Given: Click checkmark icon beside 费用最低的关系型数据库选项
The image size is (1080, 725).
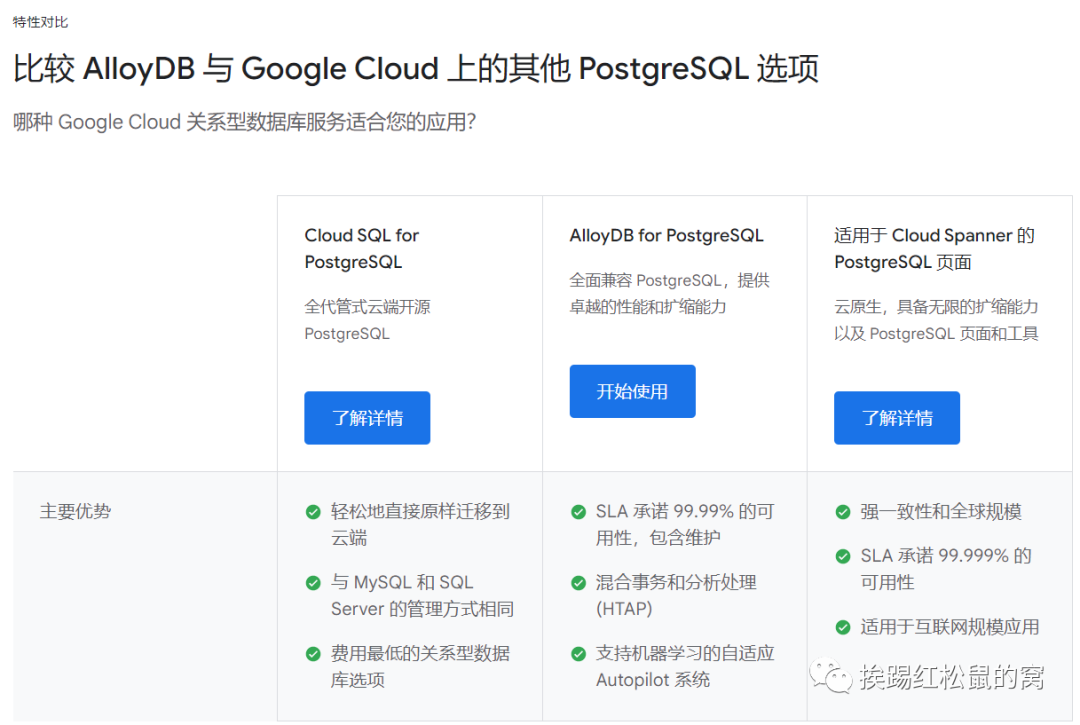Looking at the screenshot, I should 313,654.
